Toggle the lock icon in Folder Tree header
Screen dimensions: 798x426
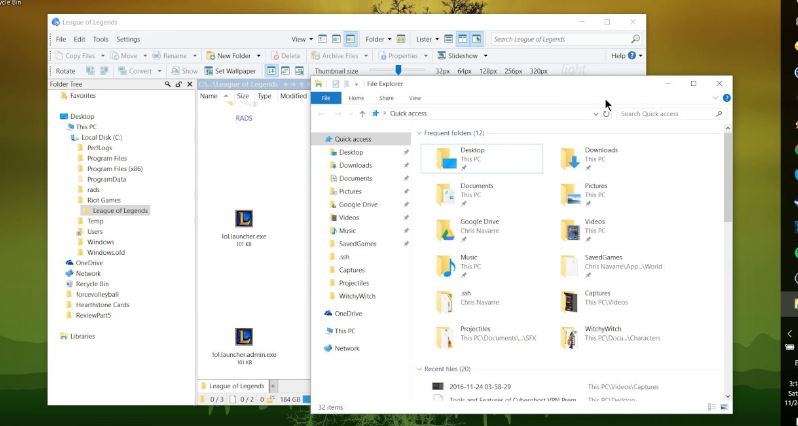179,84
